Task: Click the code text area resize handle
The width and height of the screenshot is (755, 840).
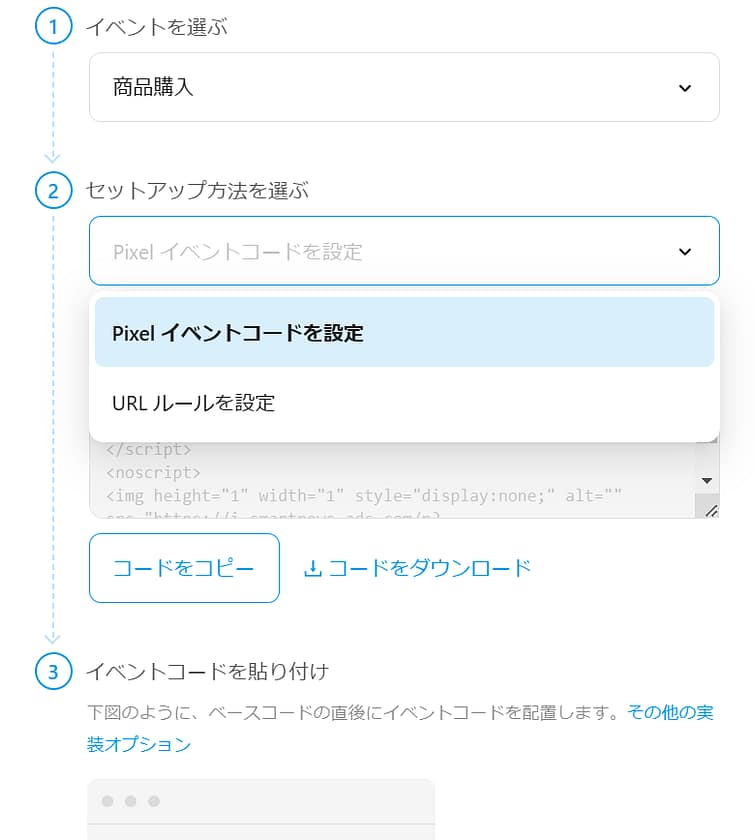Action: [x=711, y=511]
